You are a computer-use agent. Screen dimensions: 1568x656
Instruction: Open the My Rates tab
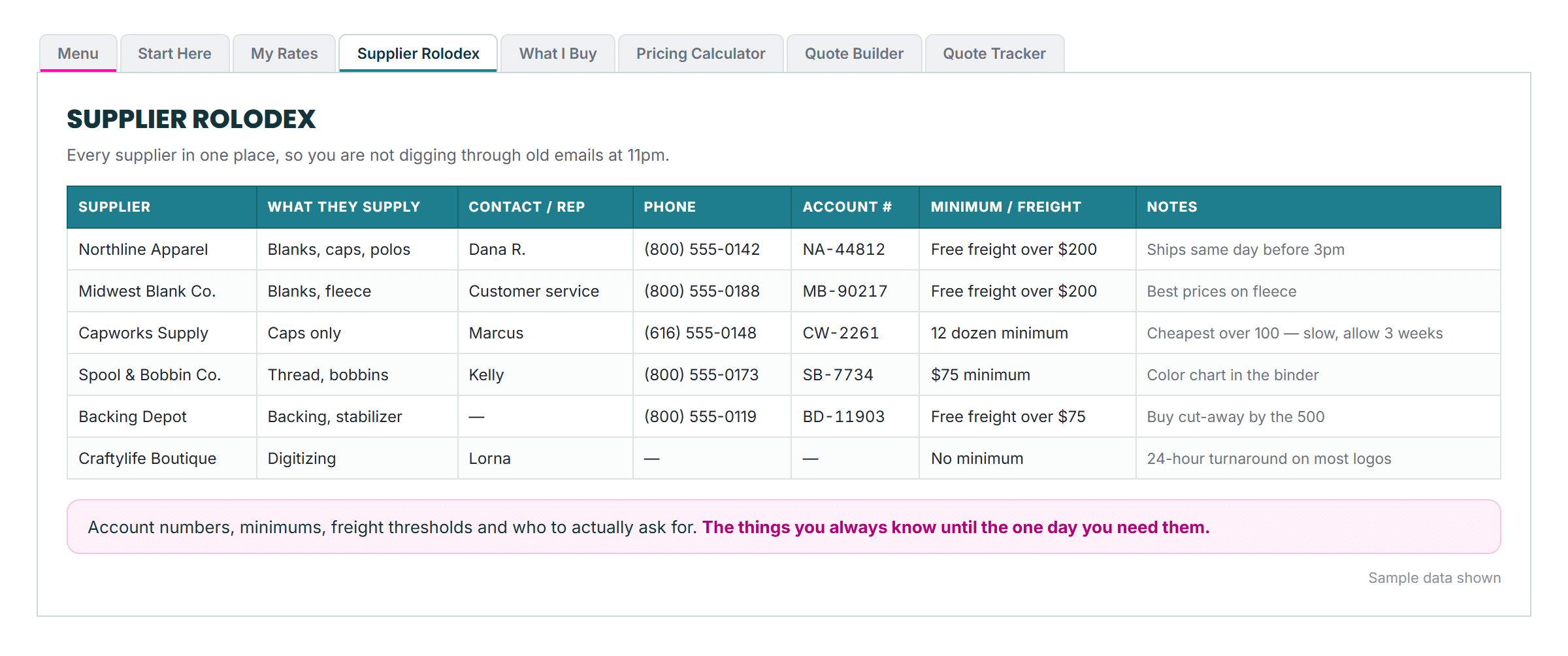(284, 54)
